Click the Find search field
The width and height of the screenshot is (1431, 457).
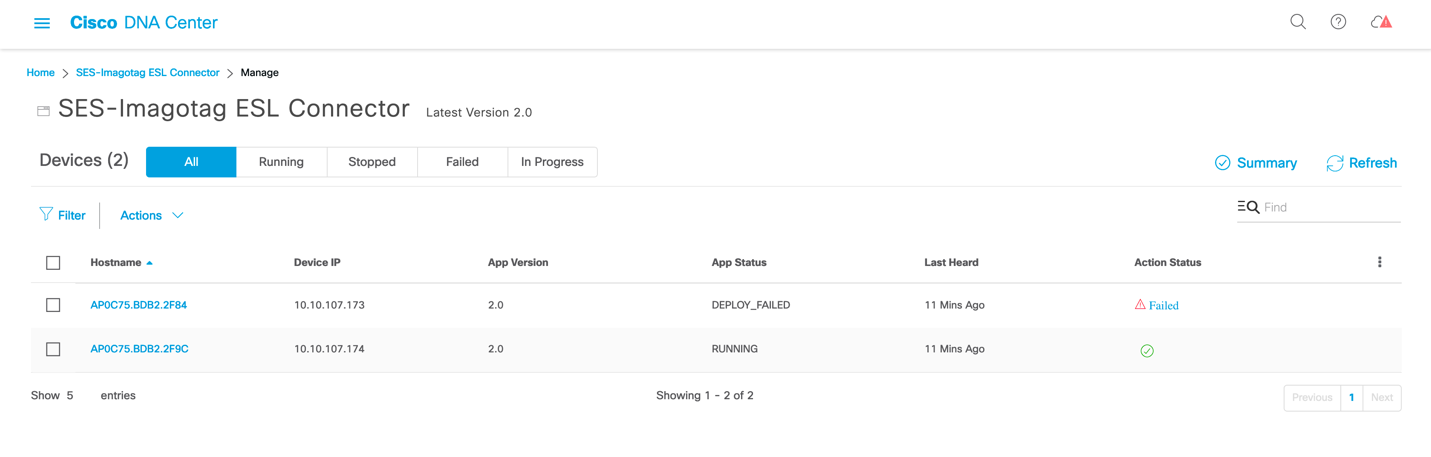pyautogui.click(x=1330, y=207)
